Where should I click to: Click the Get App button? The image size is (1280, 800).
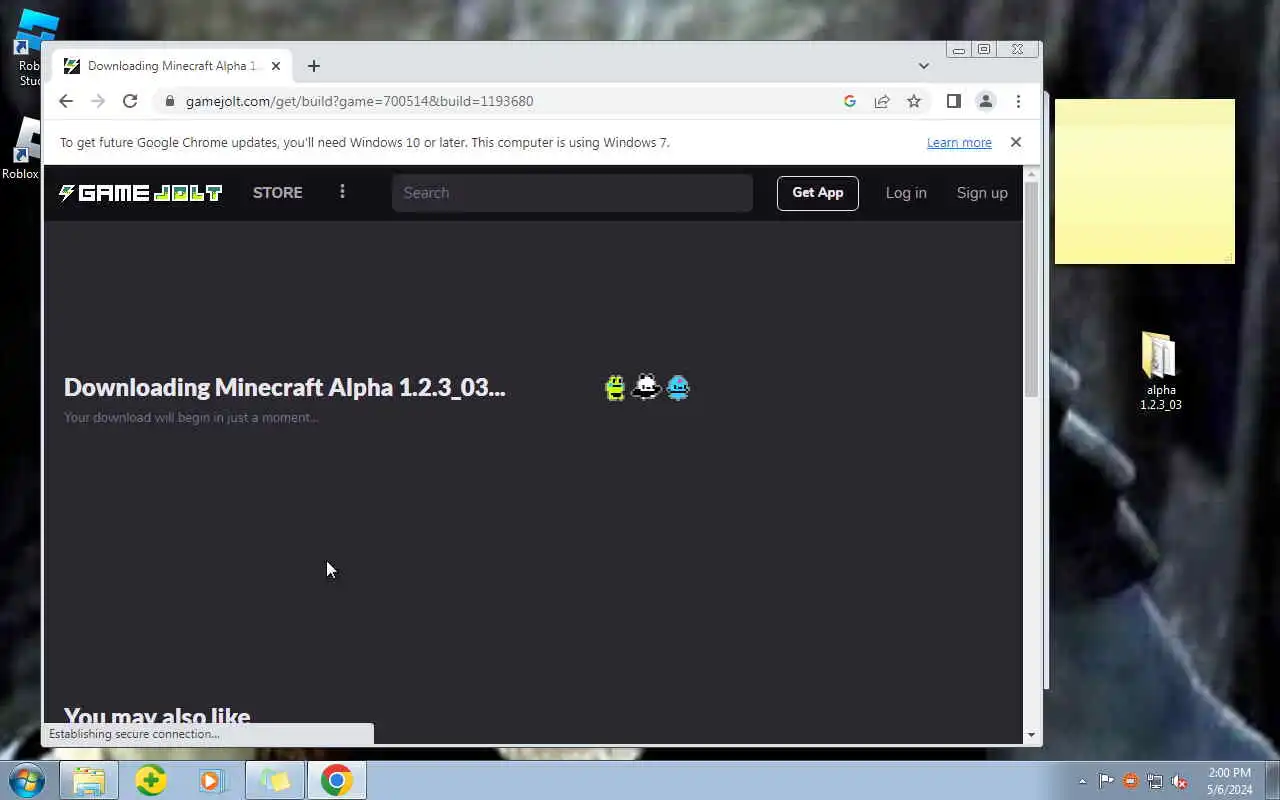point(818,193)
